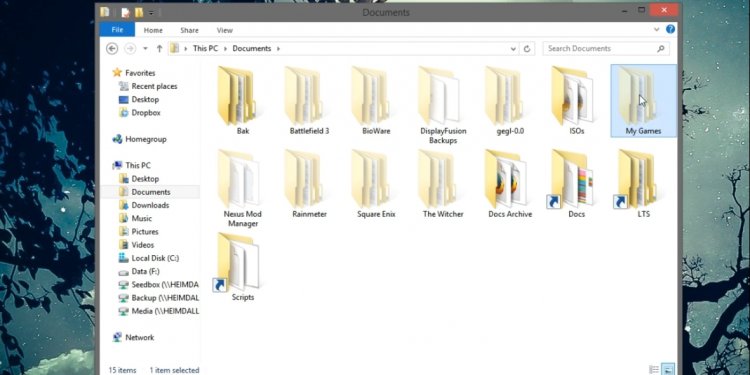Open the recent locations dropdown arrow

click(x=145, y=48)
